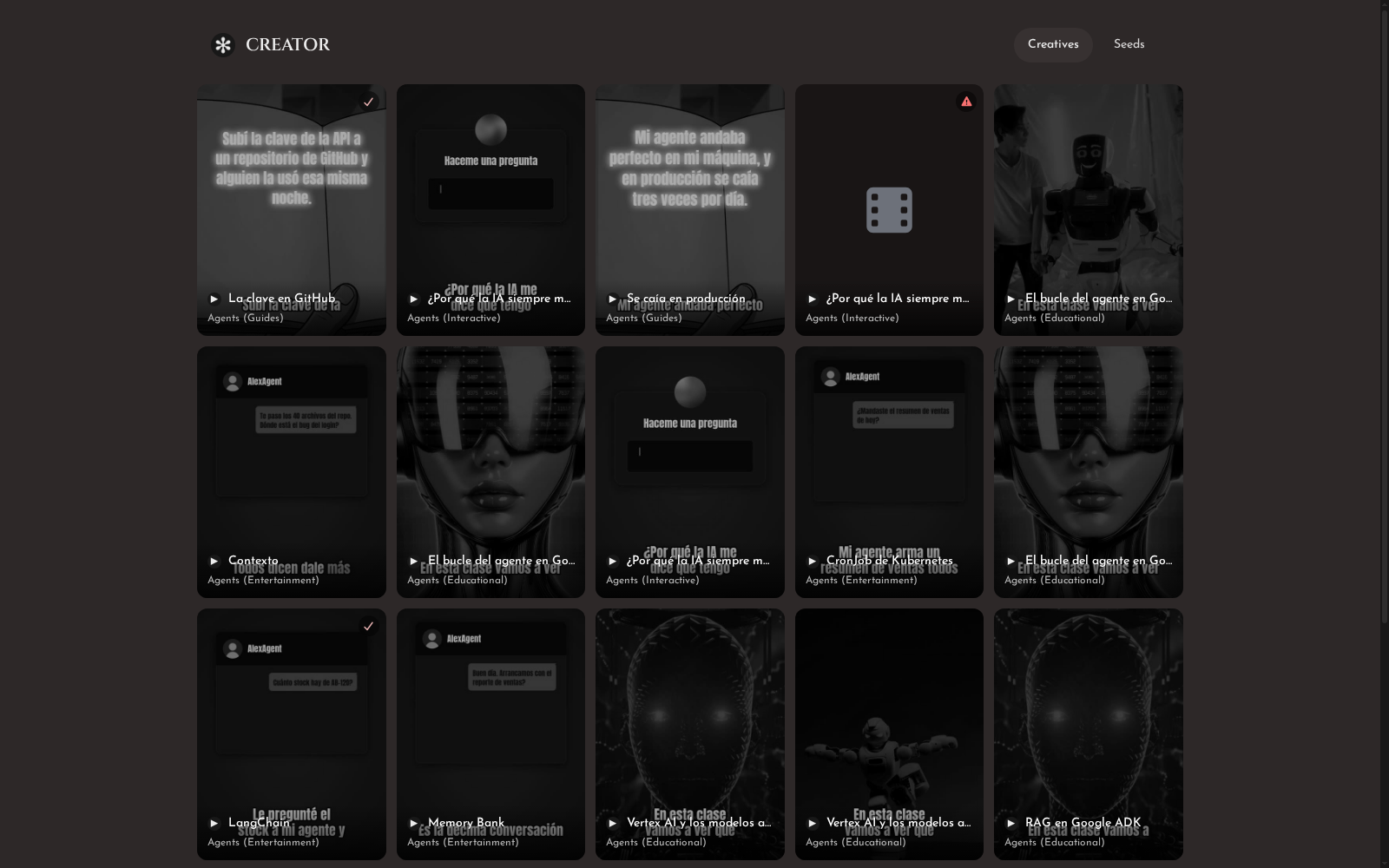Select the Contexto creative title
Screen dimensions: 1389x868
[x=253, y=561]
